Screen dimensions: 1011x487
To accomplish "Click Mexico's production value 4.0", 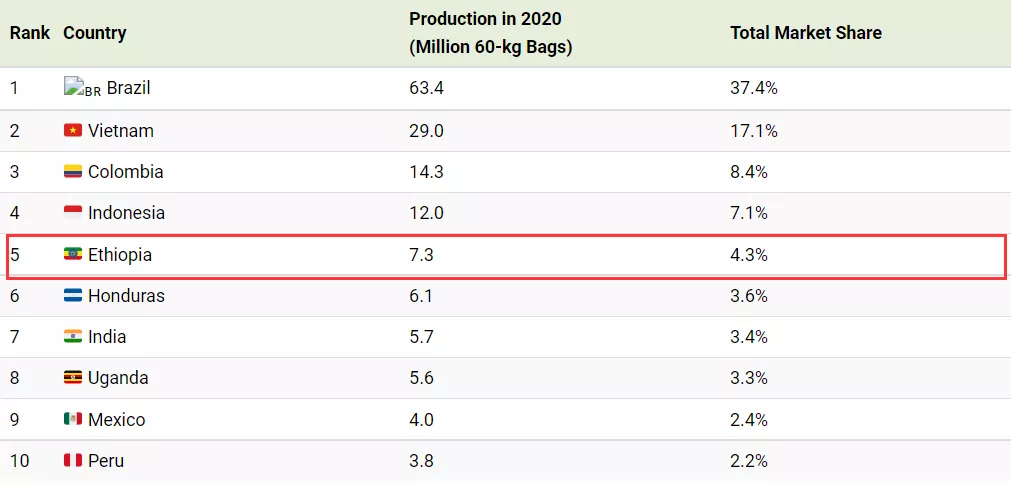I will point(421,420).
